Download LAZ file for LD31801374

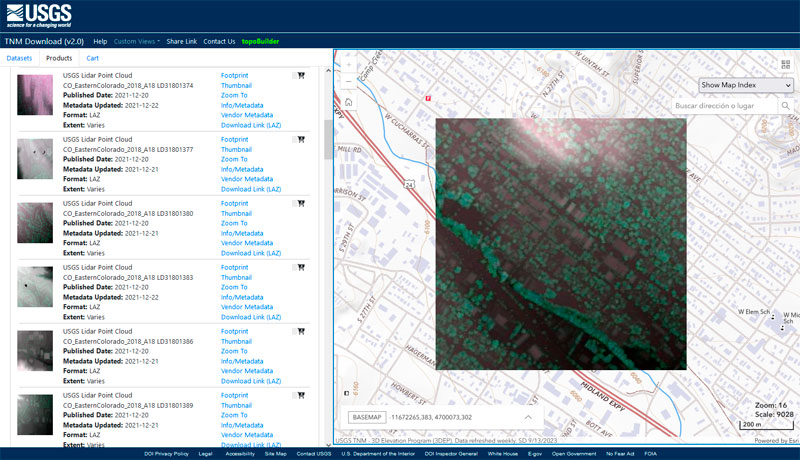coord(251,125)
